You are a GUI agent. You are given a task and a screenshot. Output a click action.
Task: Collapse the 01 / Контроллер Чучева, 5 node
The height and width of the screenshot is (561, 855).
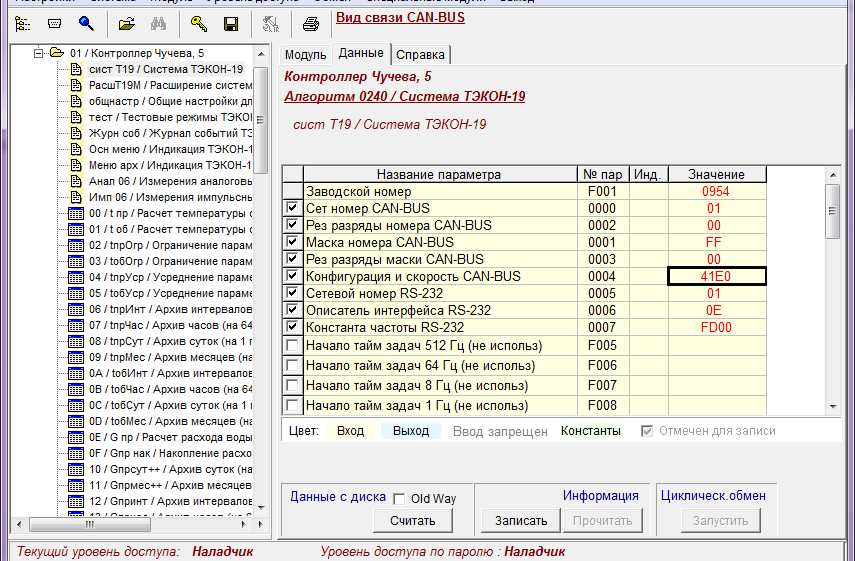pos(38,53)
